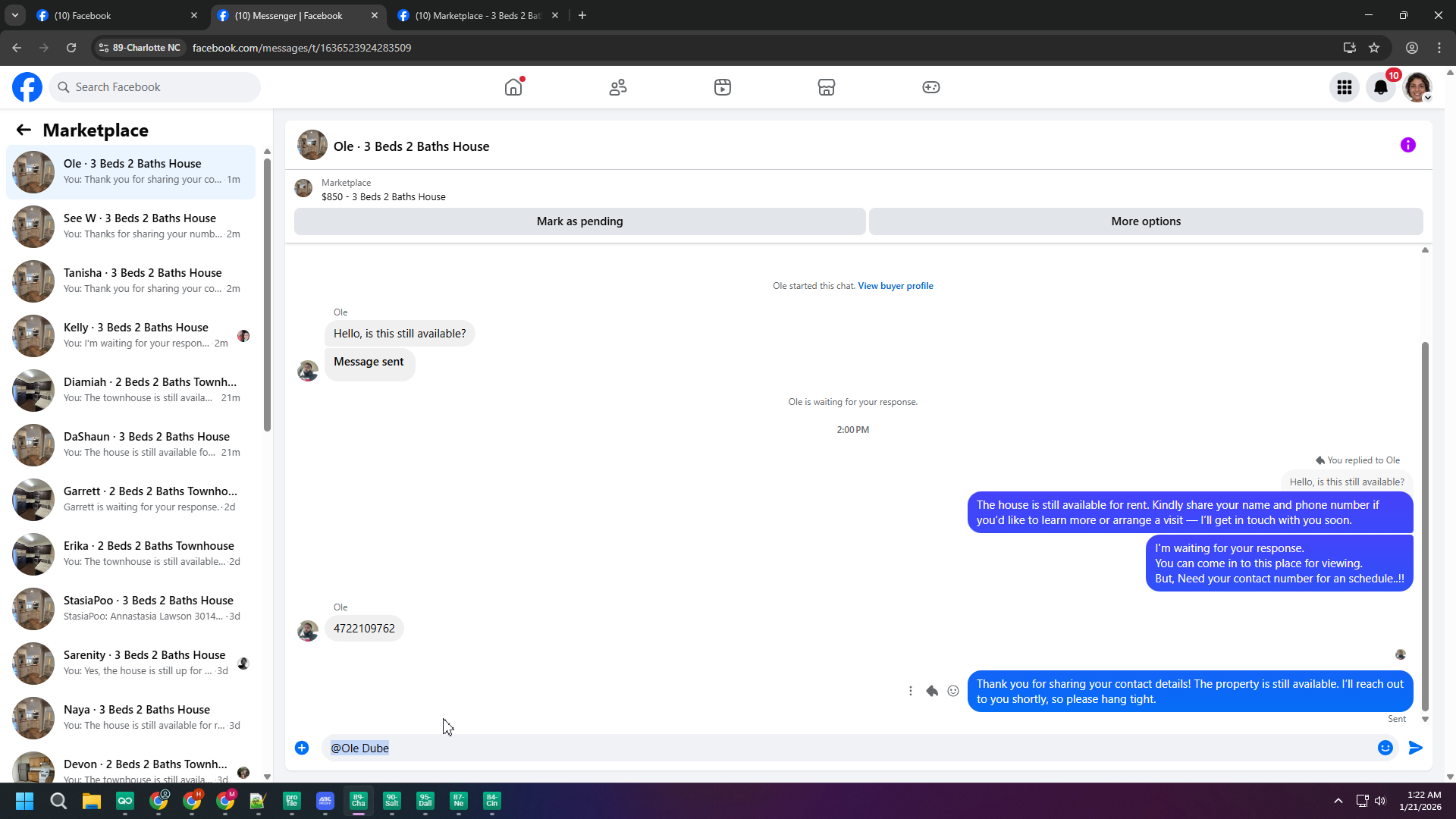Click Ole's message 4722109762
Viewport: 1456px width, 819px height.
click(364, 629)
